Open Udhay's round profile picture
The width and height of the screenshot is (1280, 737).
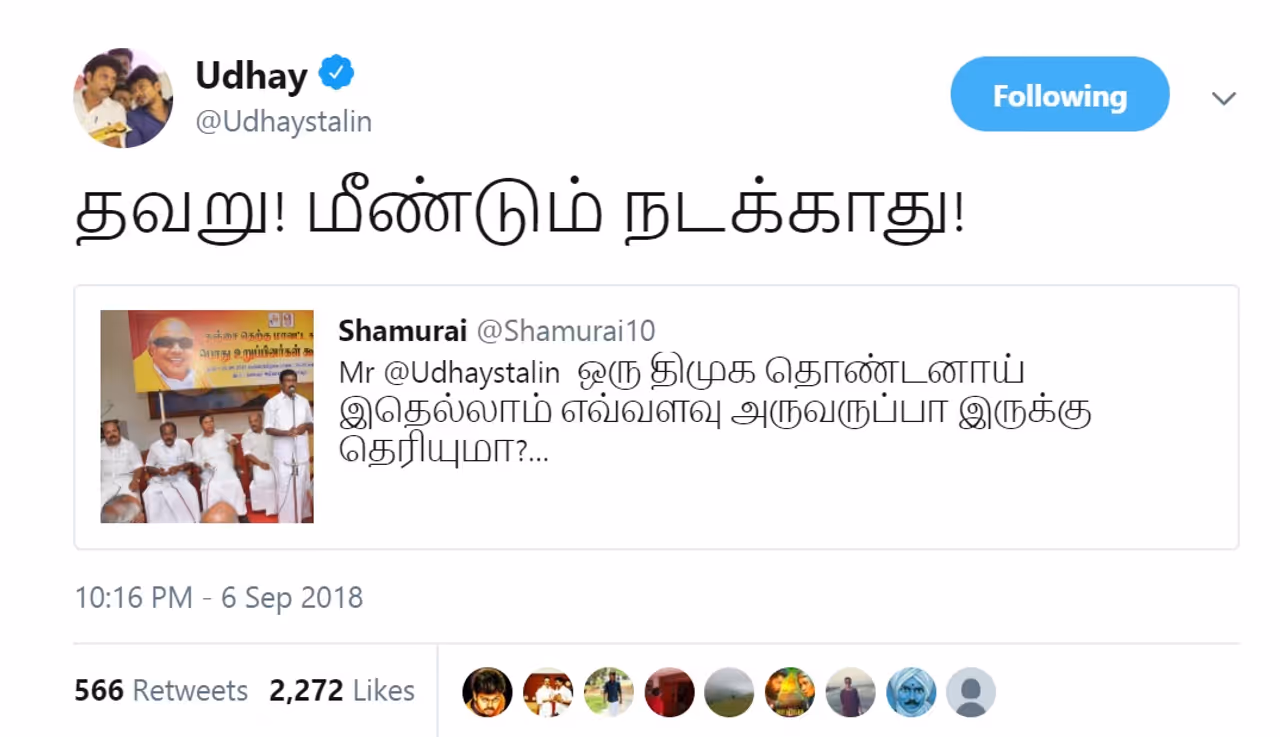point(123,98)
